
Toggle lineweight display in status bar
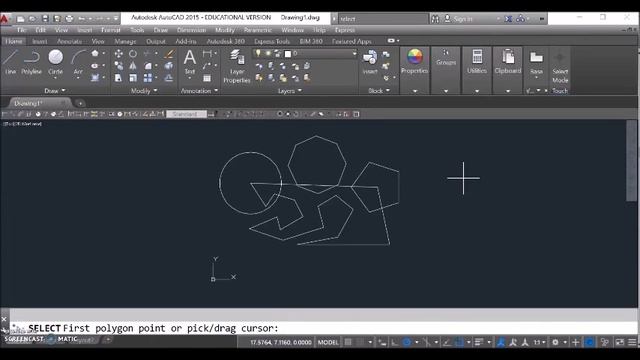point(479,342)
